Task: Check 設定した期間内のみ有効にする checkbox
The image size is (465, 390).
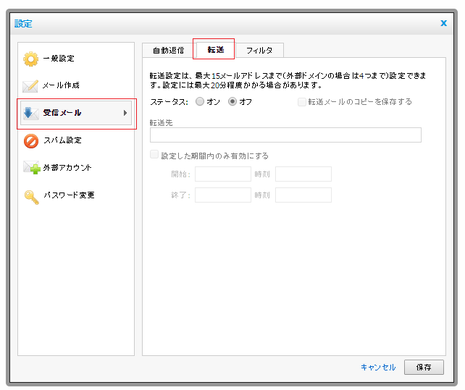Action: (x=154, y=155)
